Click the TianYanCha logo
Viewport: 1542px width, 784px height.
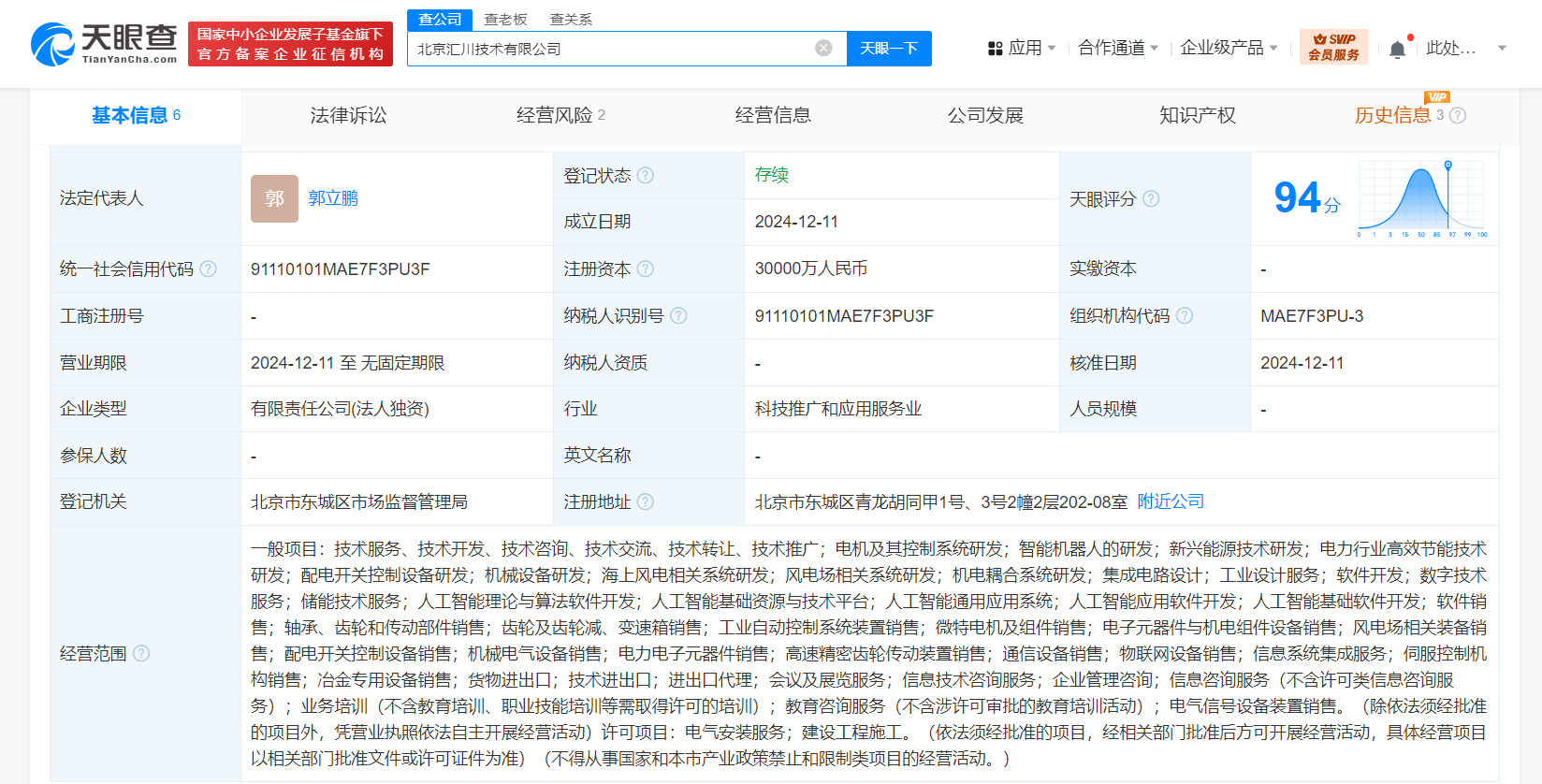click(x=104, y=44)
